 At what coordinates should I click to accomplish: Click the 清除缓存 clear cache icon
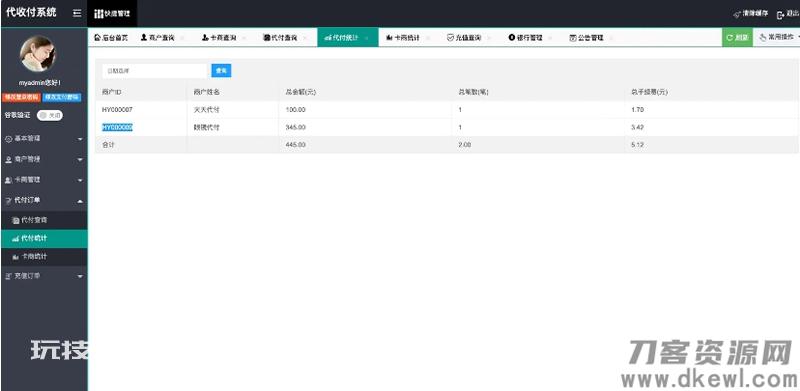(x=736, y=14)
